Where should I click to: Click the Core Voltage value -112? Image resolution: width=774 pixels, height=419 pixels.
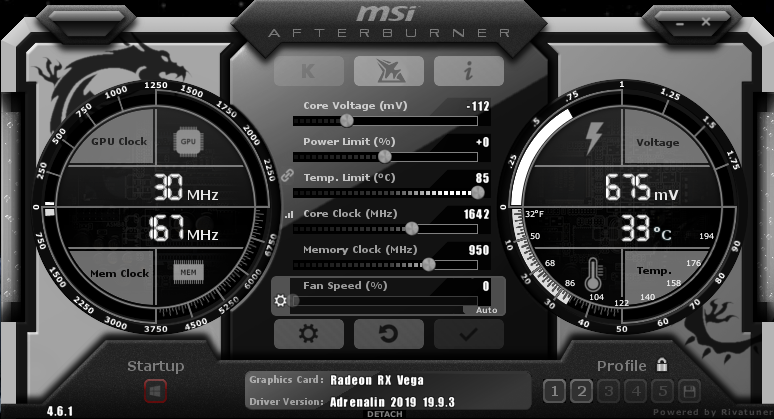478,106
